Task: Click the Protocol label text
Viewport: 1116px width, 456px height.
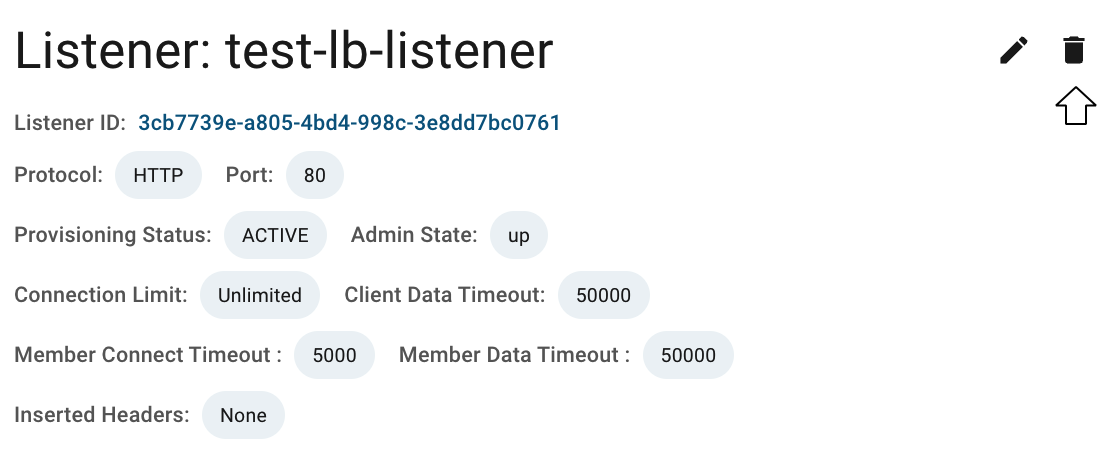Action: [58, 175]
